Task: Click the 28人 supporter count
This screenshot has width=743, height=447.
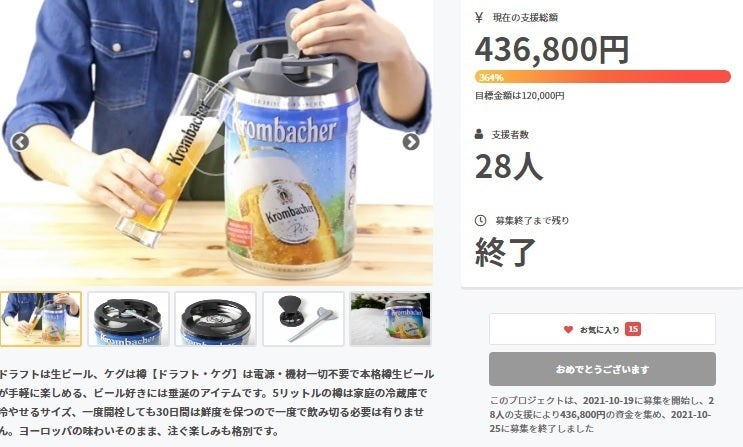Action: [x=509, y=167]
